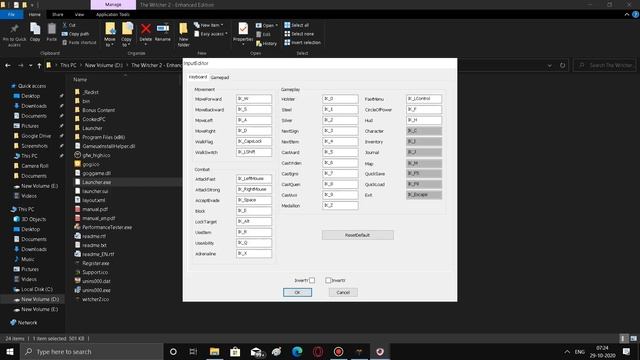Image resolution: width=640 pixels, height=360 pixels.
Task: Click the New folder icon
Action: pyautogui.click(x=183, y=29)
